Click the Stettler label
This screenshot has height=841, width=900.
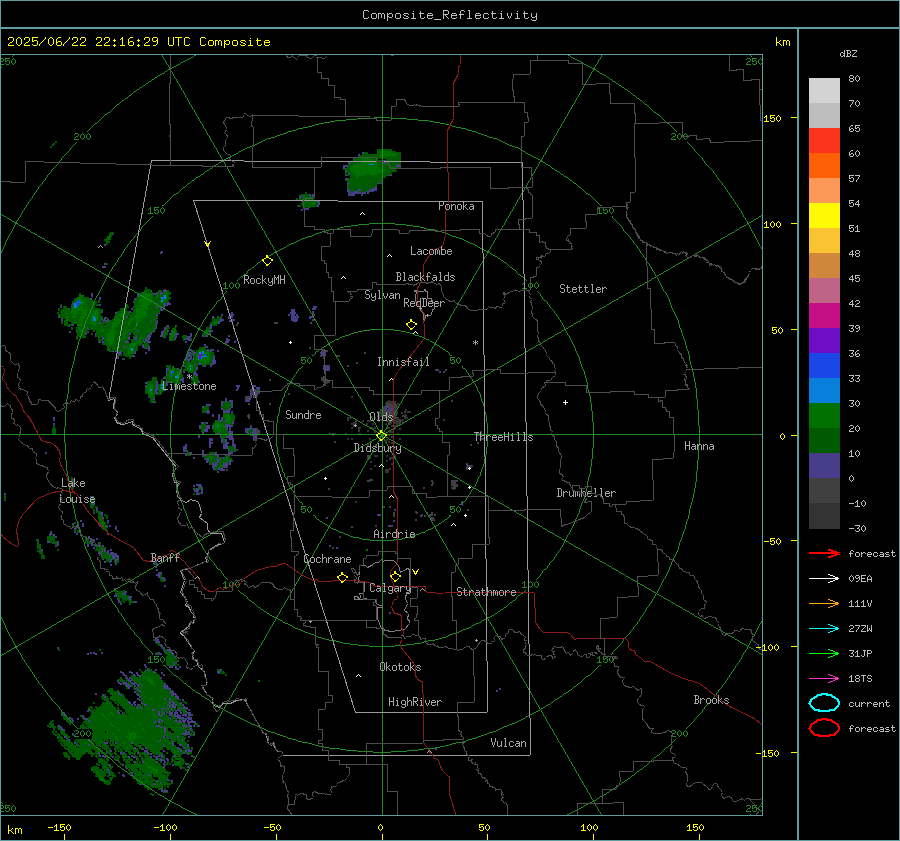click(583, 289)
